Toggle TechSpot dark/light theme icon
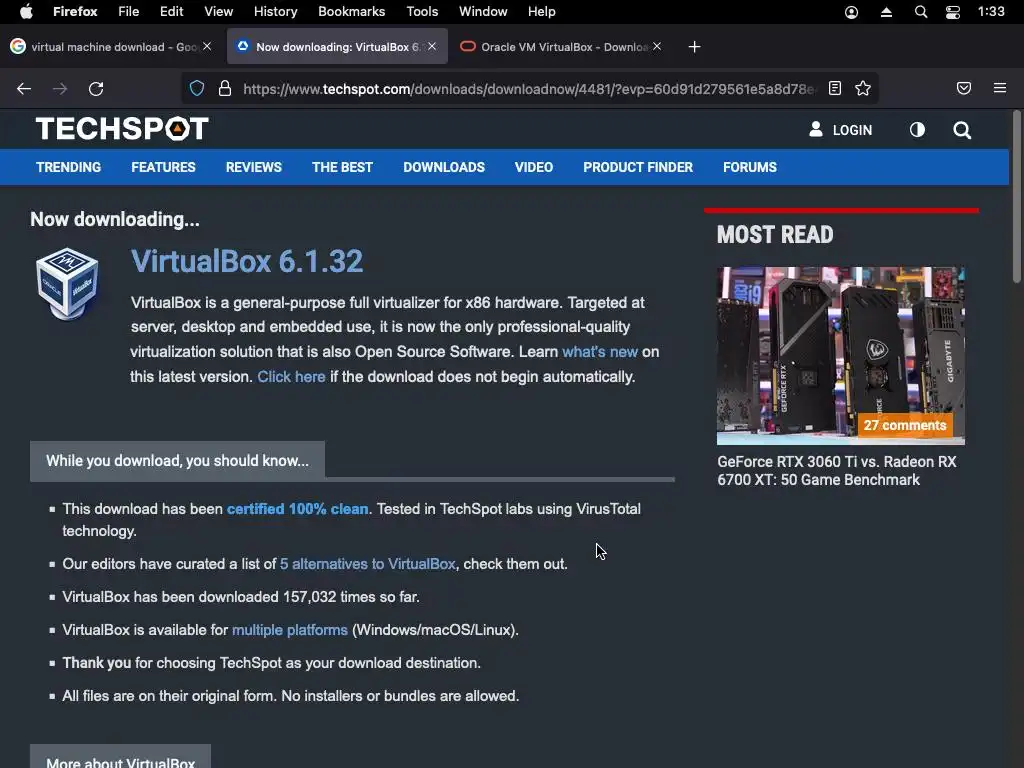This screenshot has height=768, width=1024. (918, 130)
